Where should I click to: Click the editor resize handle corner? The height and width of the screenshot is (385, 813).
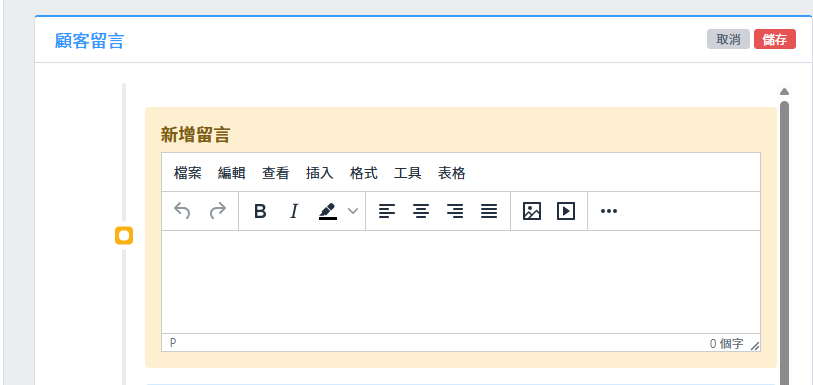pyautogui.click(x=755, y=346)
